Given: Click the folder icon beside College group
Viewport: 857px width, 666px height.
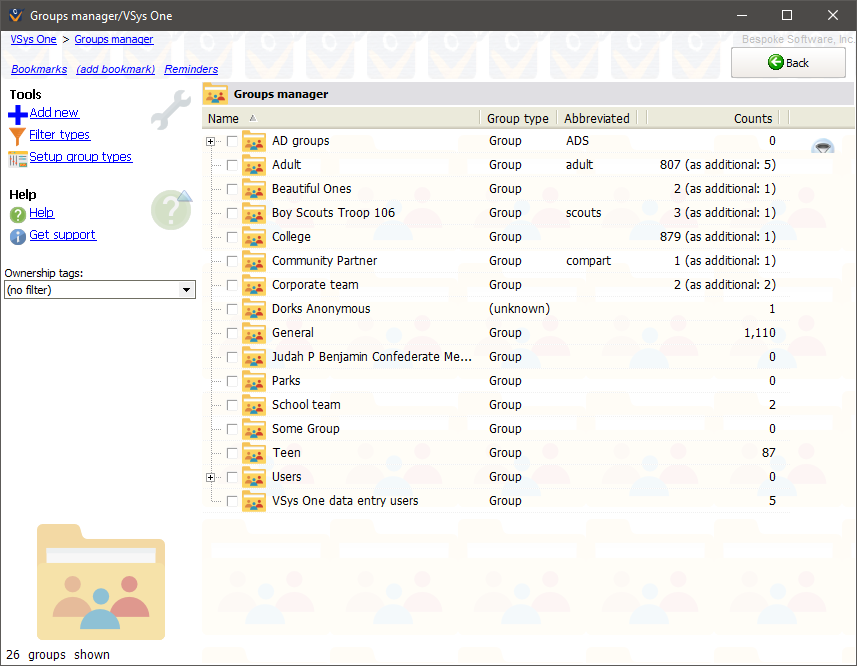Looking at the screenshot, I should (x=254, y=237).
